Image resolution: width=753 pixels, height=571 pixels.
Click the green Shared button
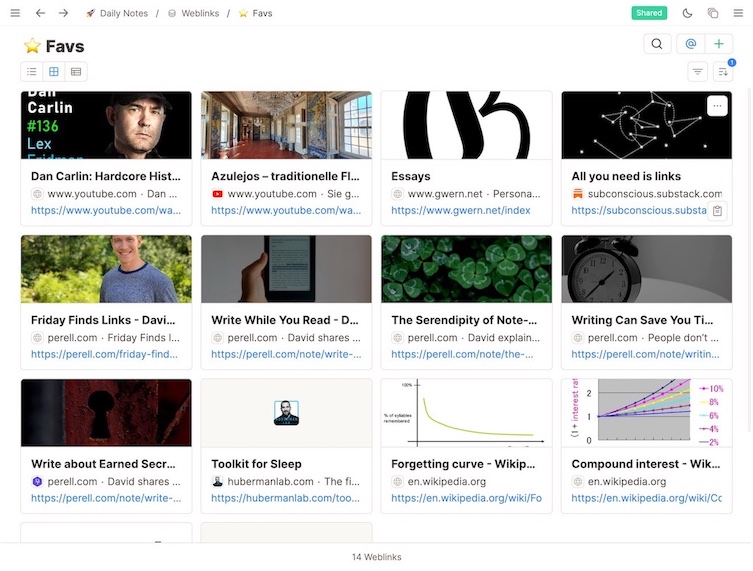(x=649, y=13)
